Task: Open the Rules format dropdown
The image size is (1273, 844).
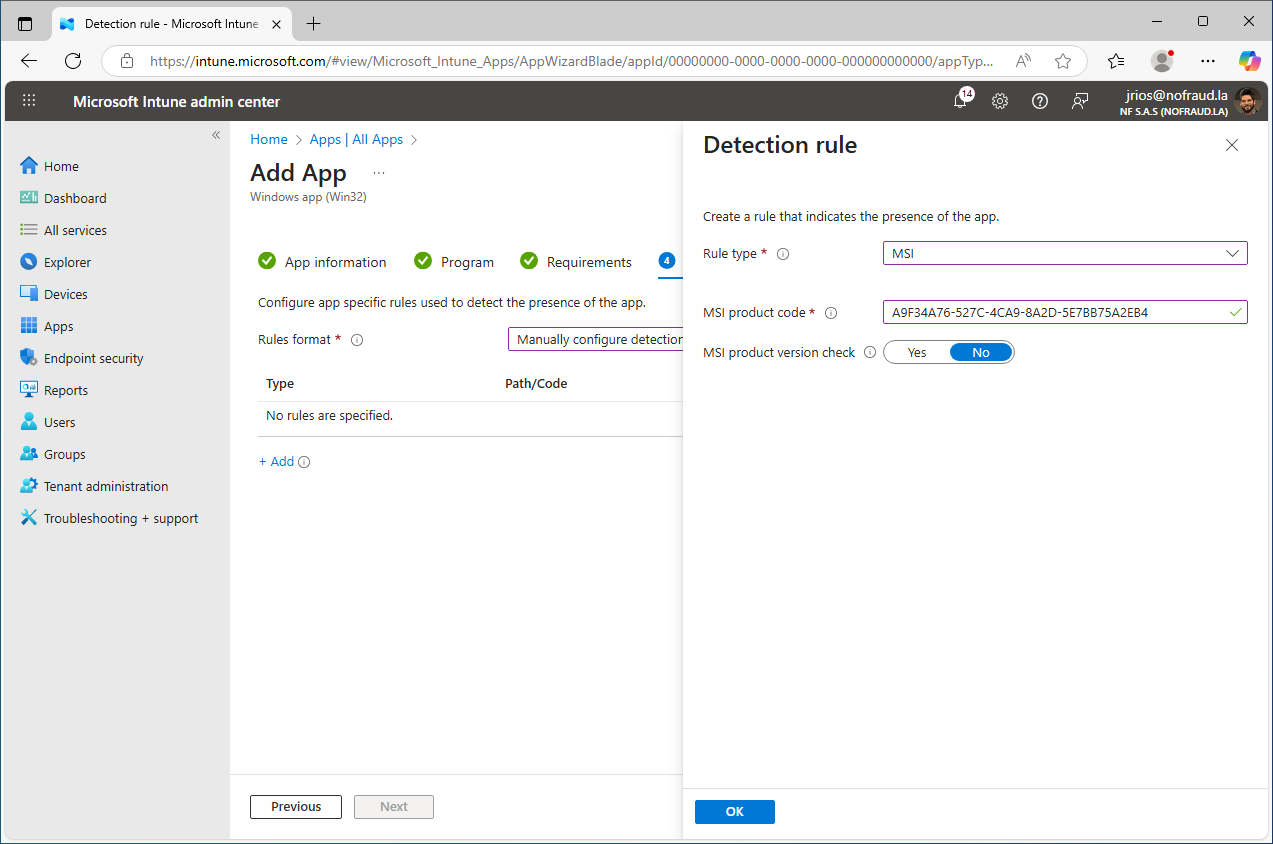Action: click(596, 339)
